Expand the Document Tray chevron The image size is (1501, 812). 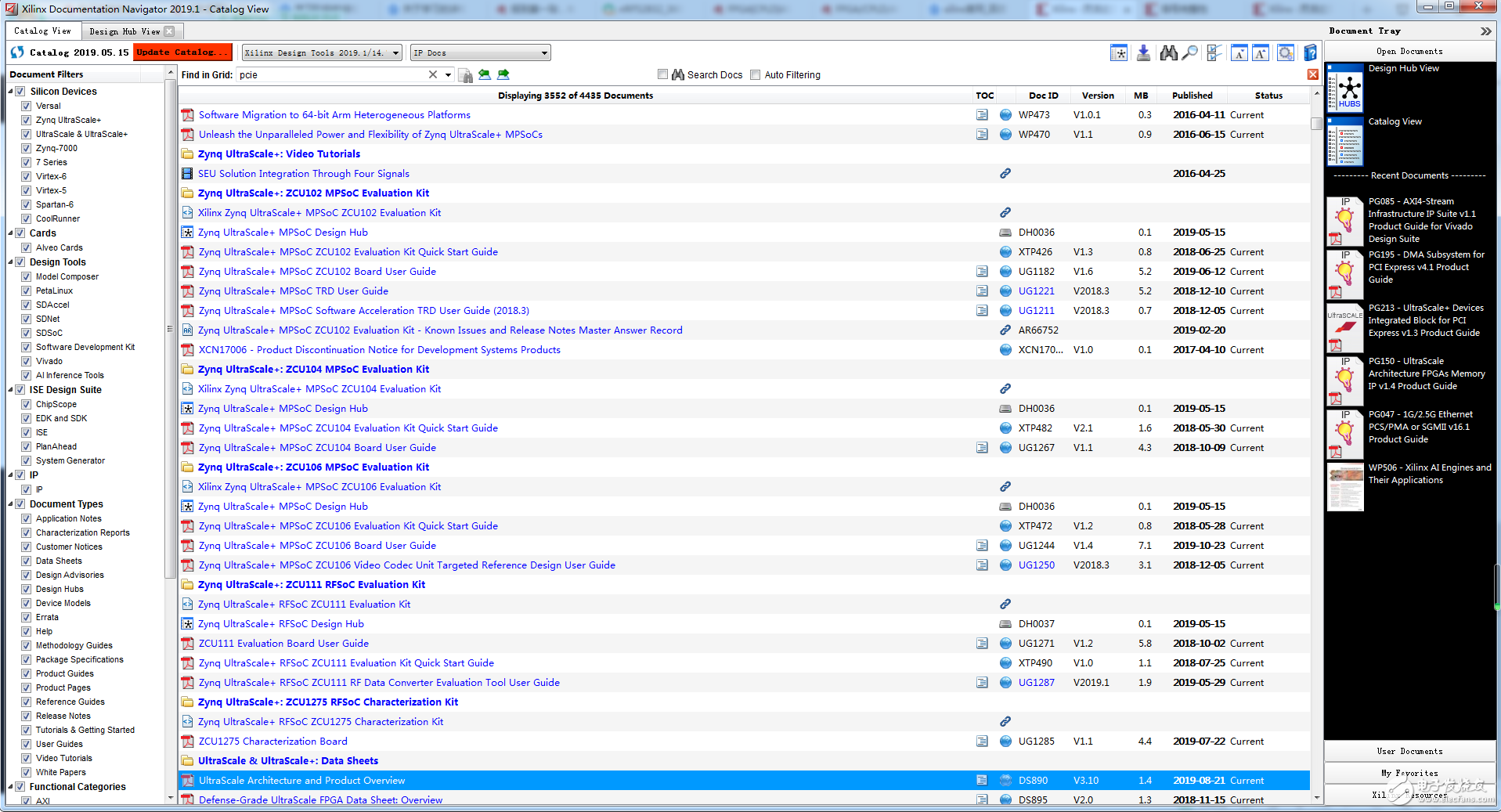[x=1486, y=31]
